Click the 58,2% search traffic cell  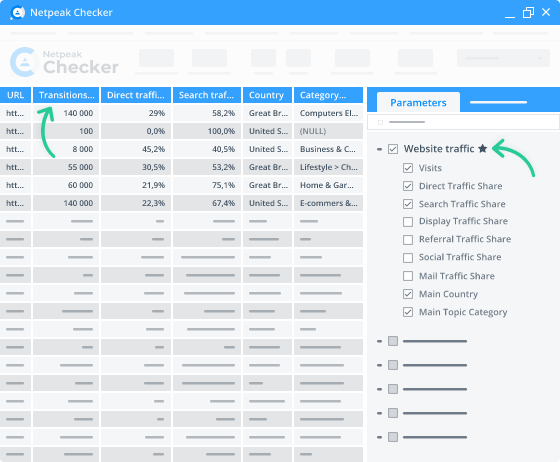(207, 113)
